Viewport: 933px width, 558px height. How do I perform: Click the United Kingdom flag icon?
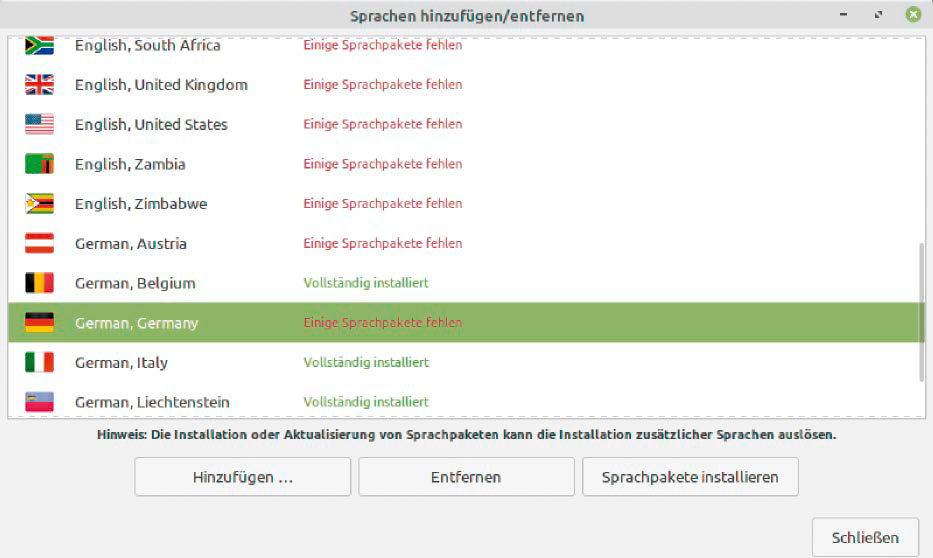click(39, 84)
